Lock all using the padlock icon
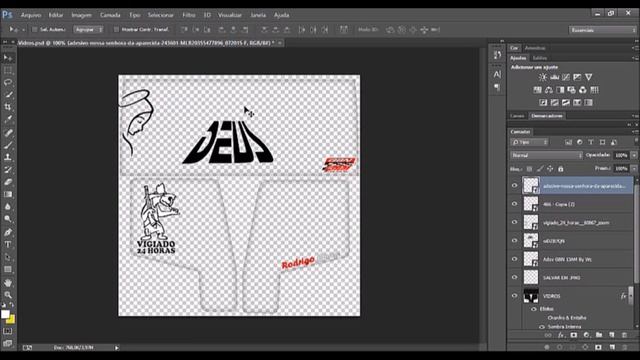Screen dimensions: 640x360 pos(561,169)
